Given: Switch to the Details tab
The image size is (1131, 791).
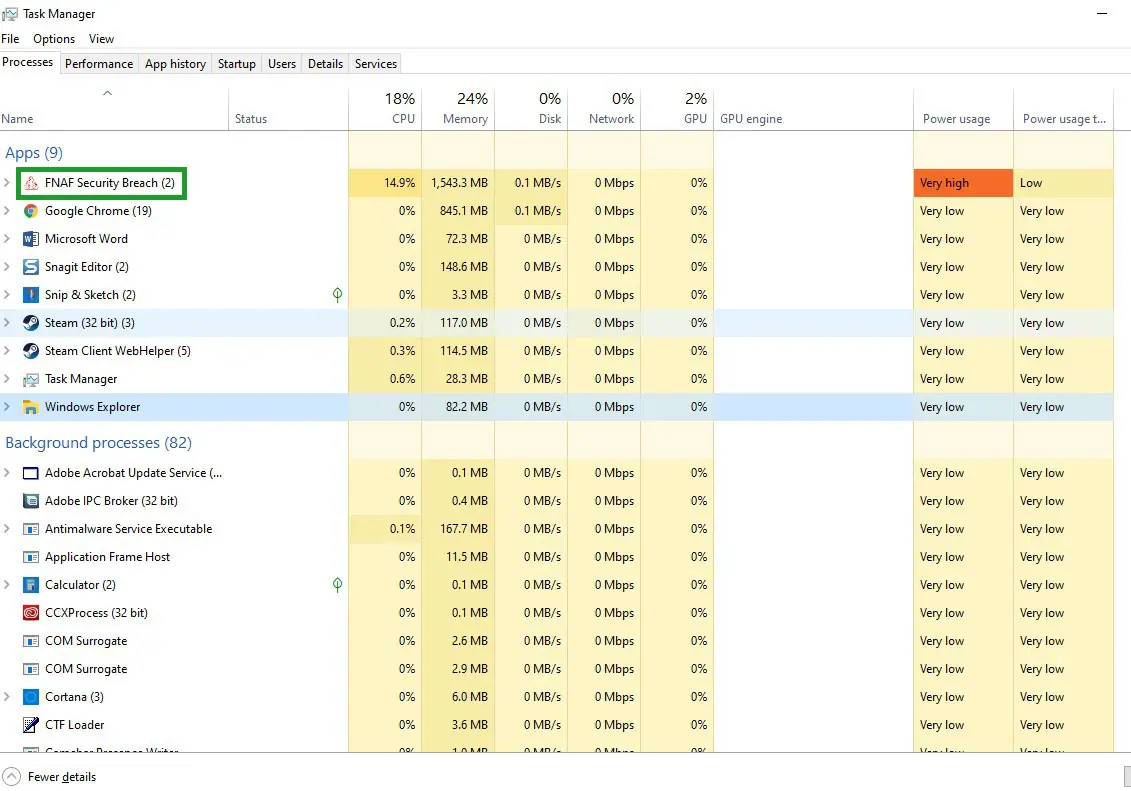Looking at the screenshot, I should 325,63.
